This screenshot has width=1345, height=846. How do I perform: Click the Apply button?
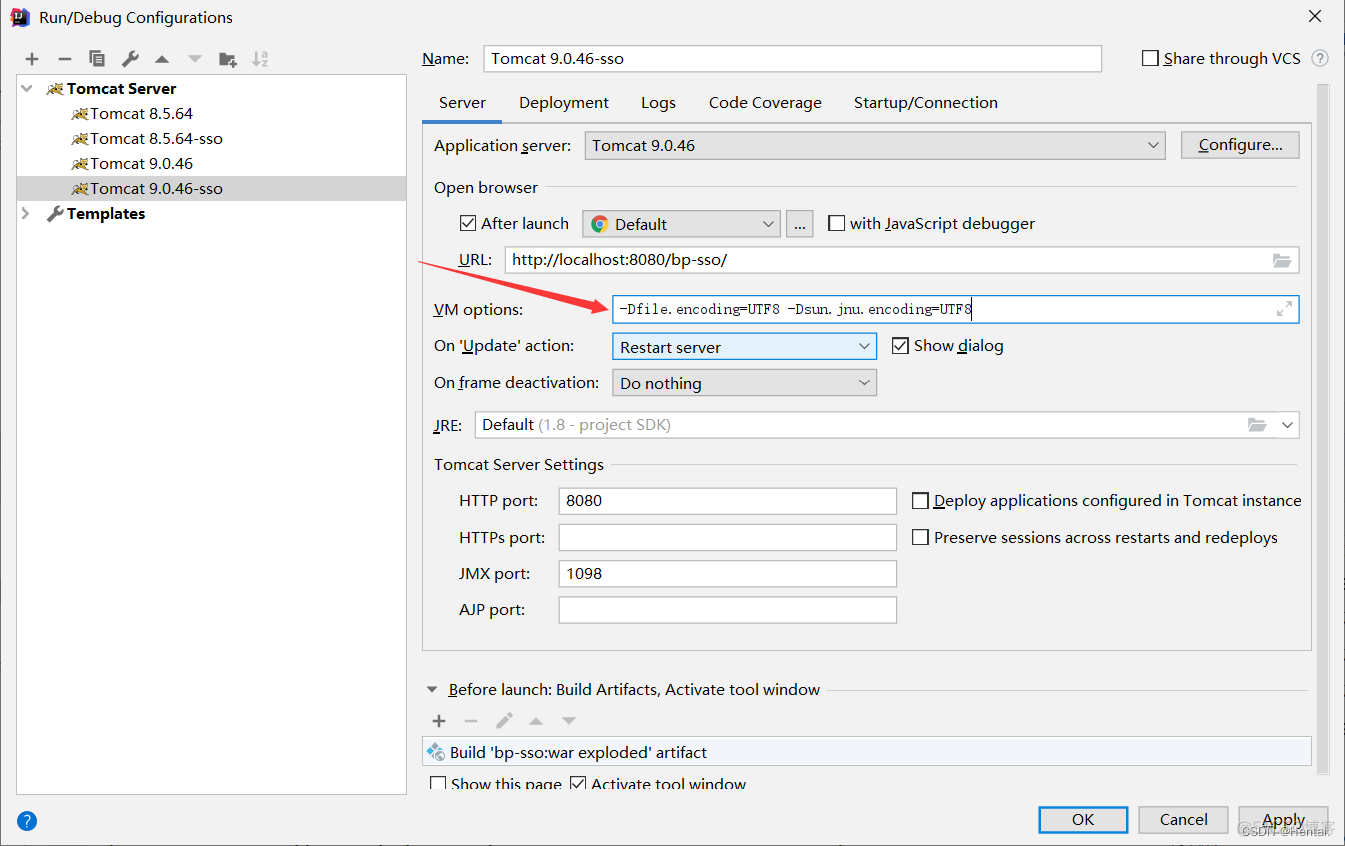click(x=1283, y=820)
